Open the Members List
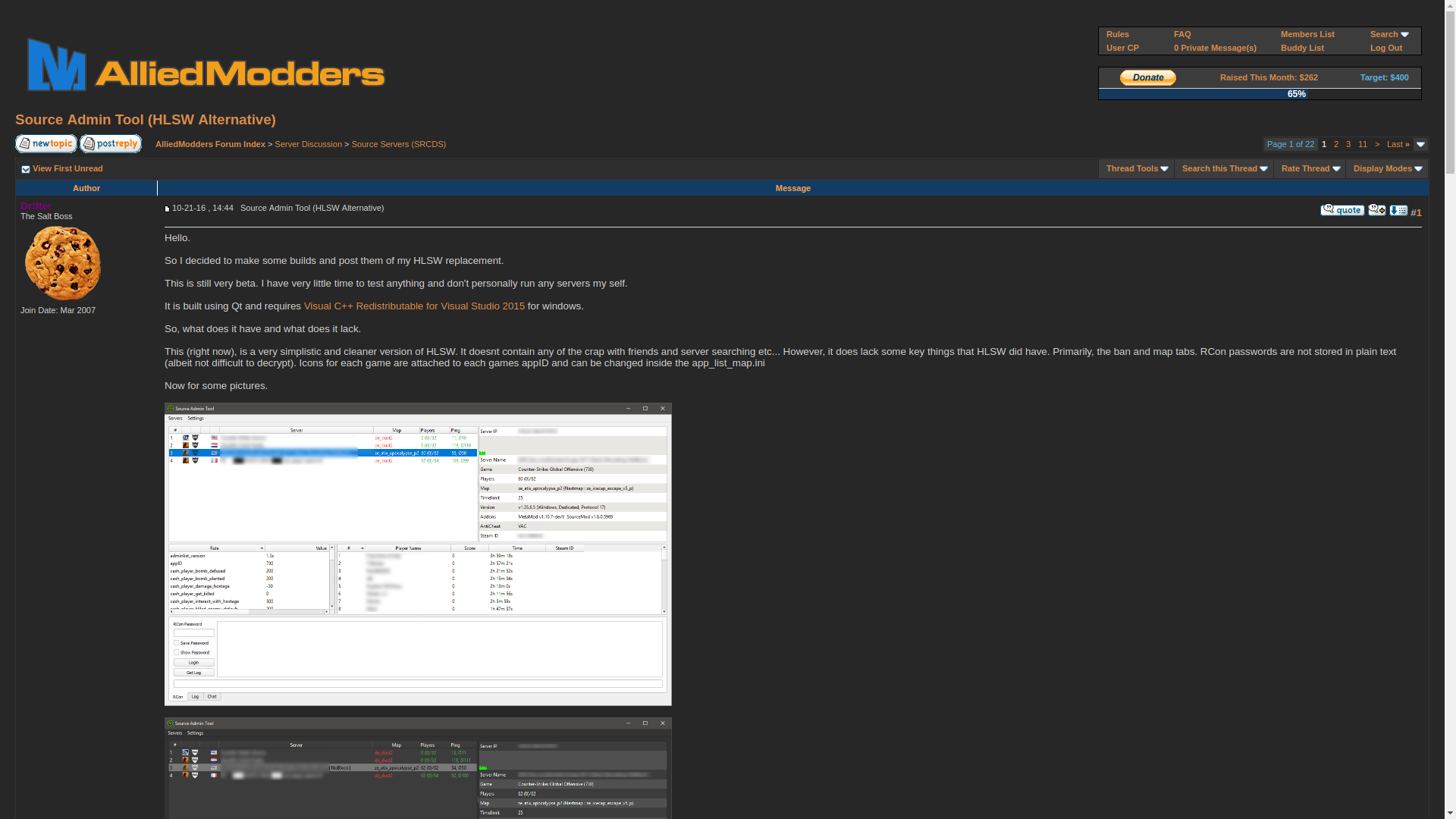Screen dimensions: 1456x819 click(x=1307, y=34)
